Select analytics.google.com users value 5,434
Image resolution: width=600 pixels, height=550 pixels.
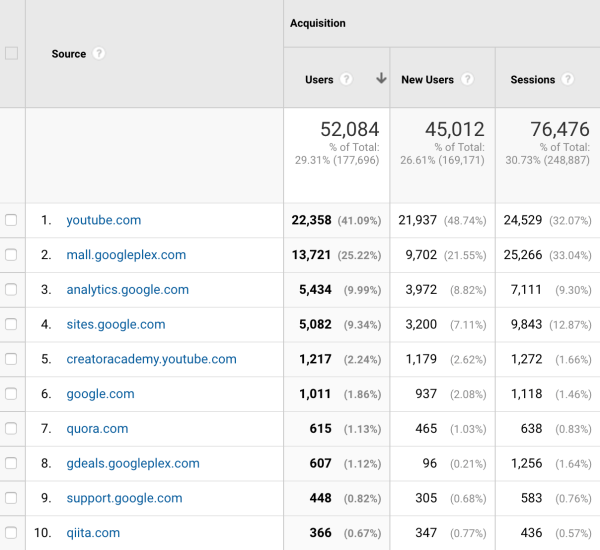click(x=315, y=290)
